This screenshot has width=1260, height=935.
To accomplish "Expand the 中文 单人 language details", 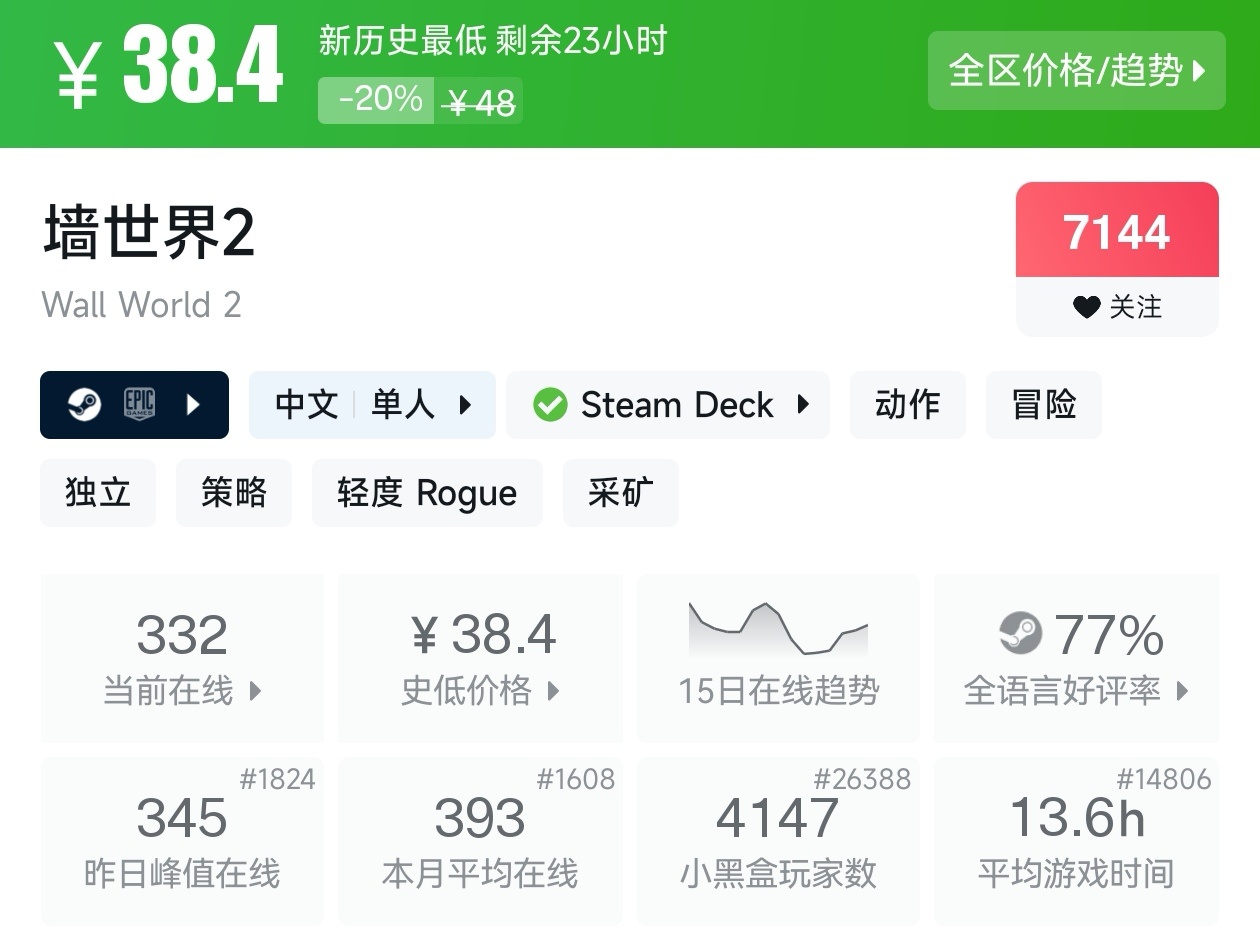I will tap(372, 405).
